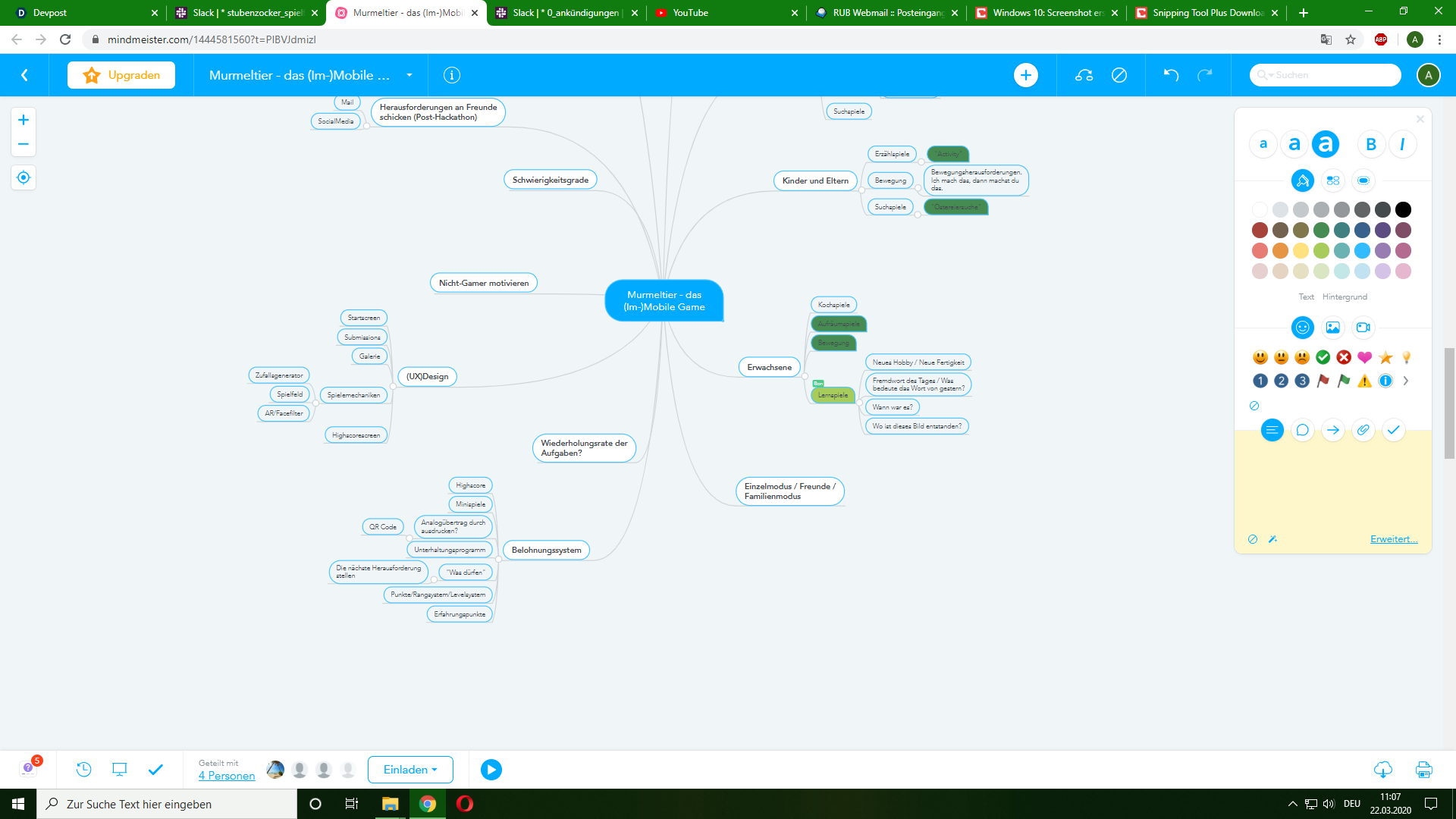Open the print icon at bottom right
The image size is (1456, 819).
point(1423,770)
